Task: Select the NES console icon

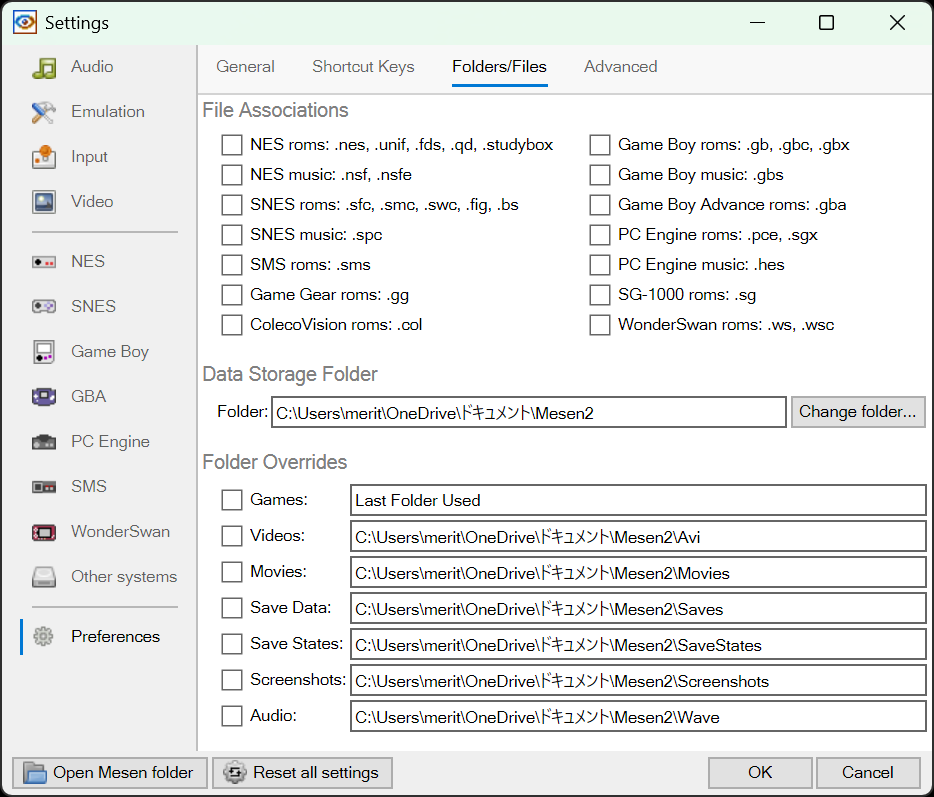Action: [44, 262]
